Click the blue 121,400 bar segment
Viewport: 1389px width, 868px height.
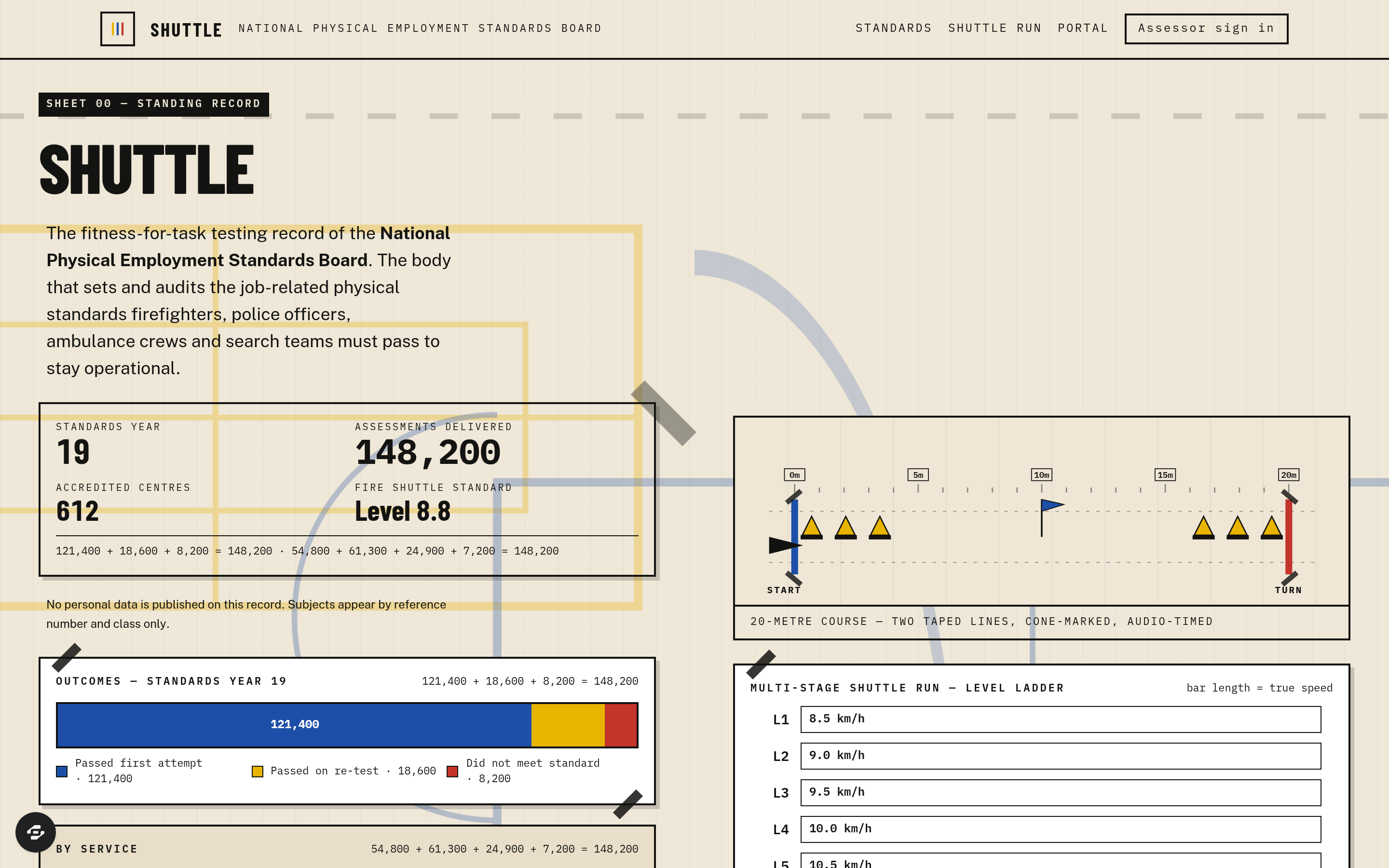(295, 724)
